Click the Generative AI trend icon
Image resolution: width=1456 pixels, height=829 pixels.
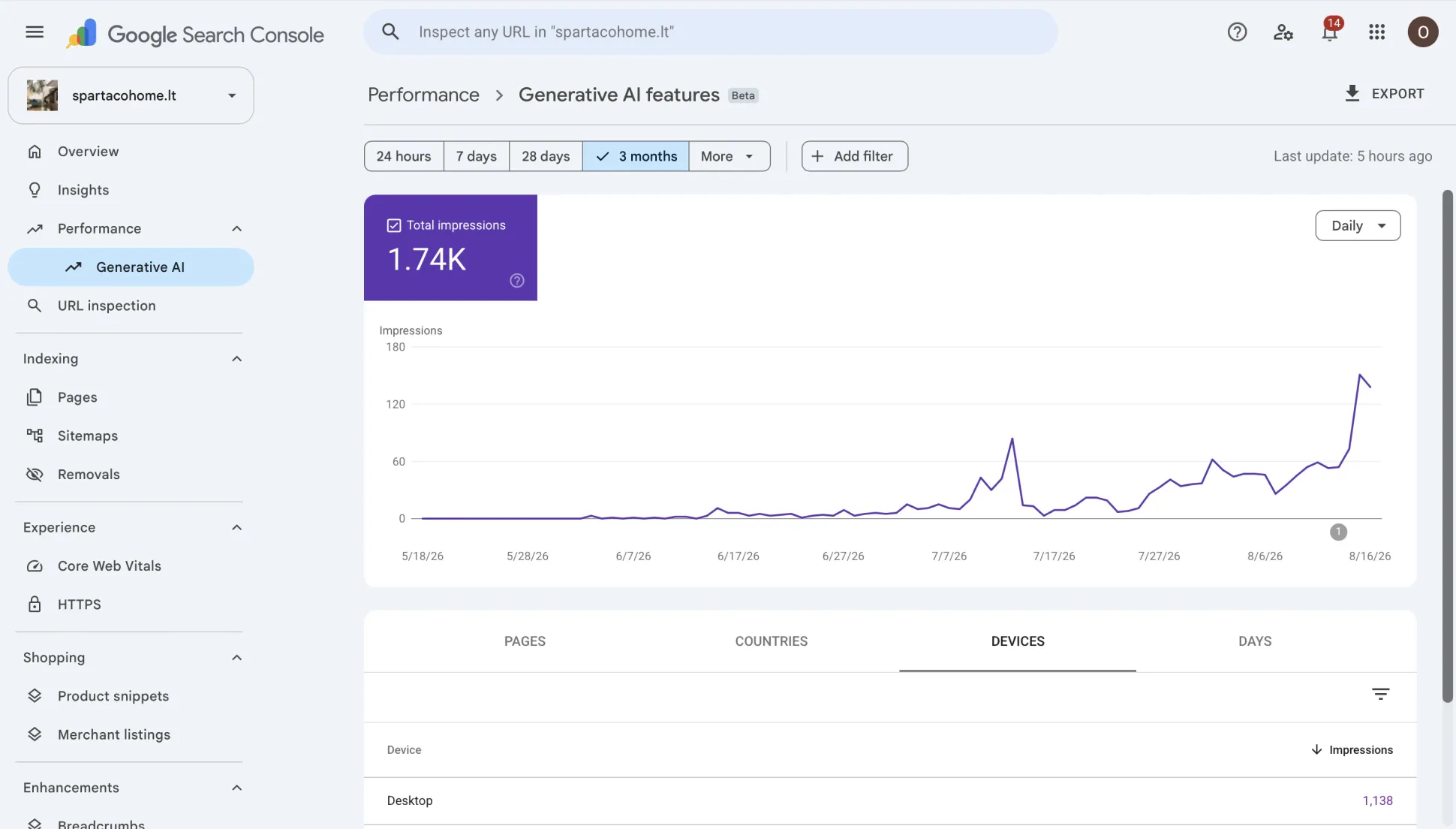point(73,267)
